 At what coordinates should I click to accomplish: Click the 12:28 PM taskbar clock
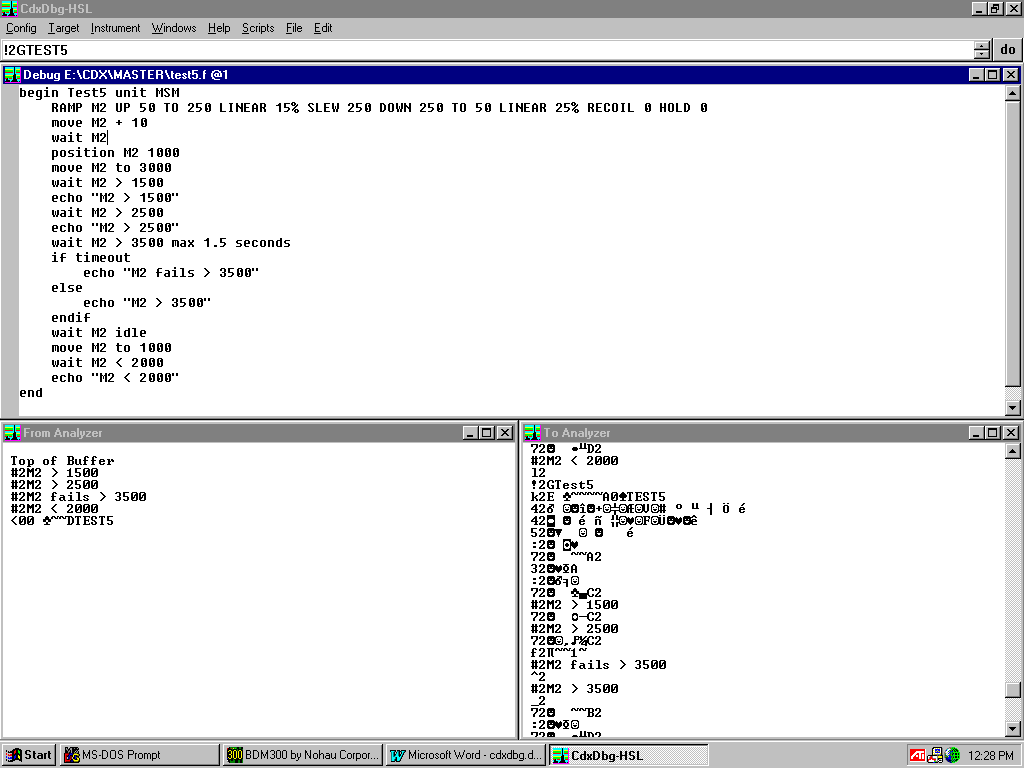pos(991,756)
